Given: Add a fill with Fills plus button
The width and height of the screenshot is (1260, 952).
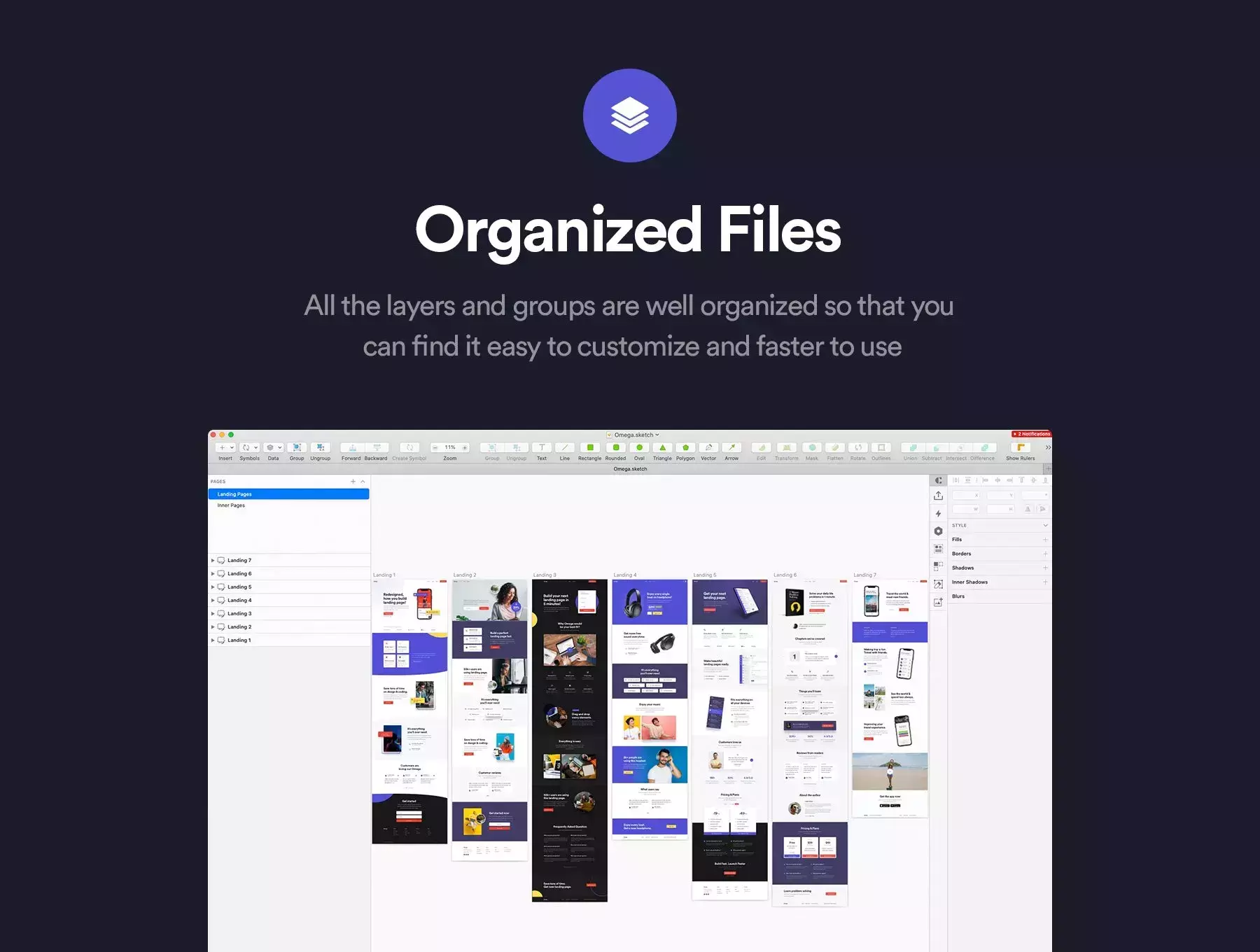Looking at the screenshot, I should 1046,540.
